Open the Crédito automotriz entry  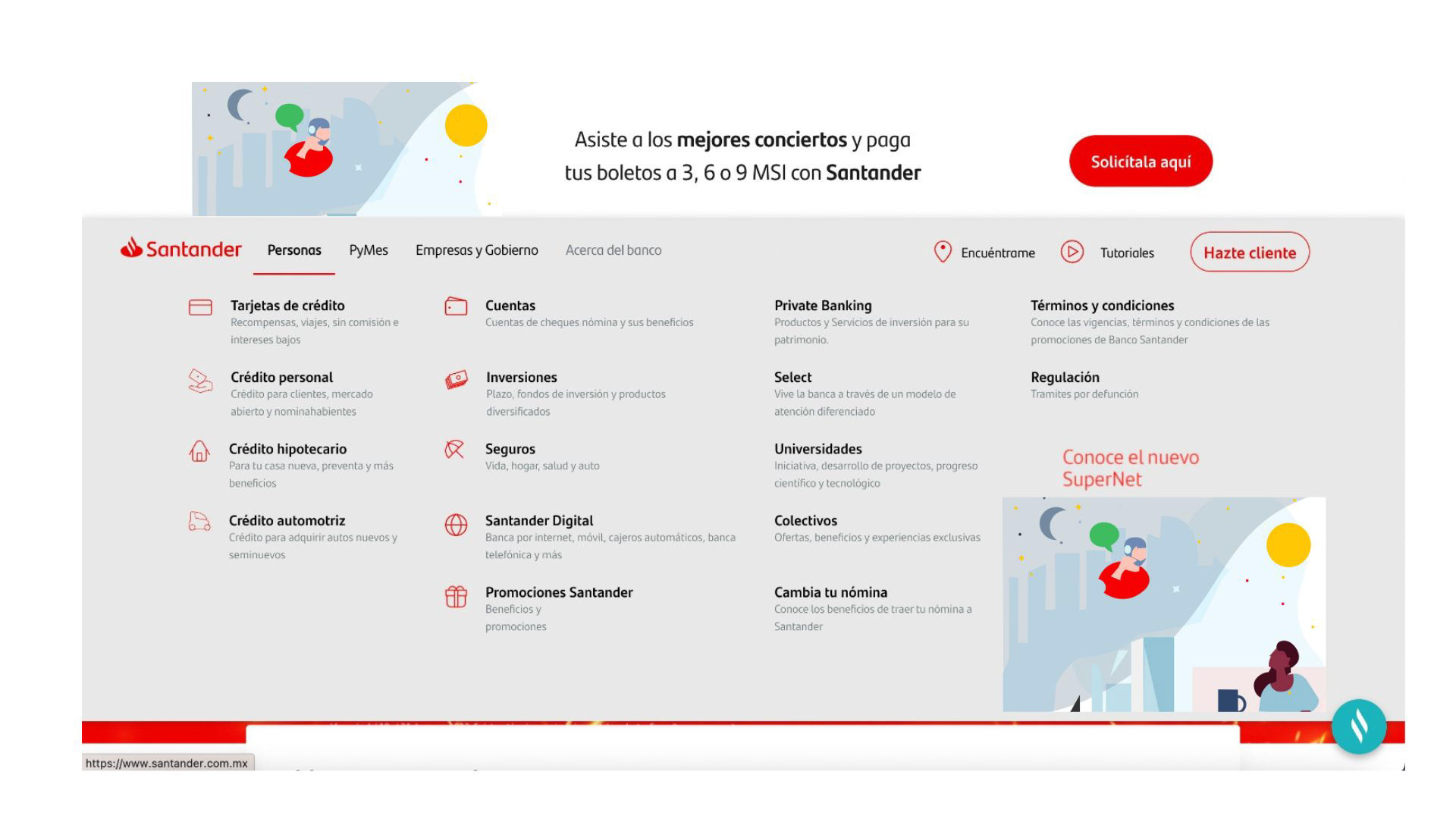coord(287,521)
